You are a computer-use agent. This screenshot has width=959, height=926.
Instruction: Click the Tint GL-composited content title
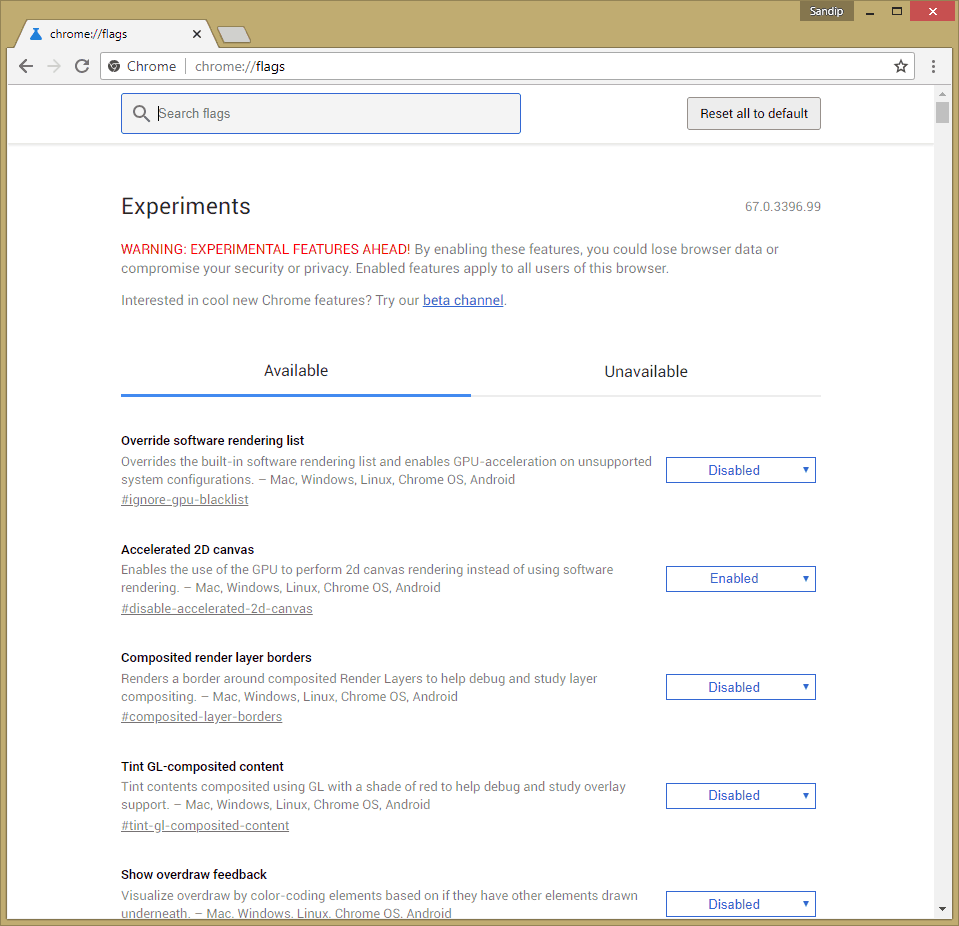point(202,766)
